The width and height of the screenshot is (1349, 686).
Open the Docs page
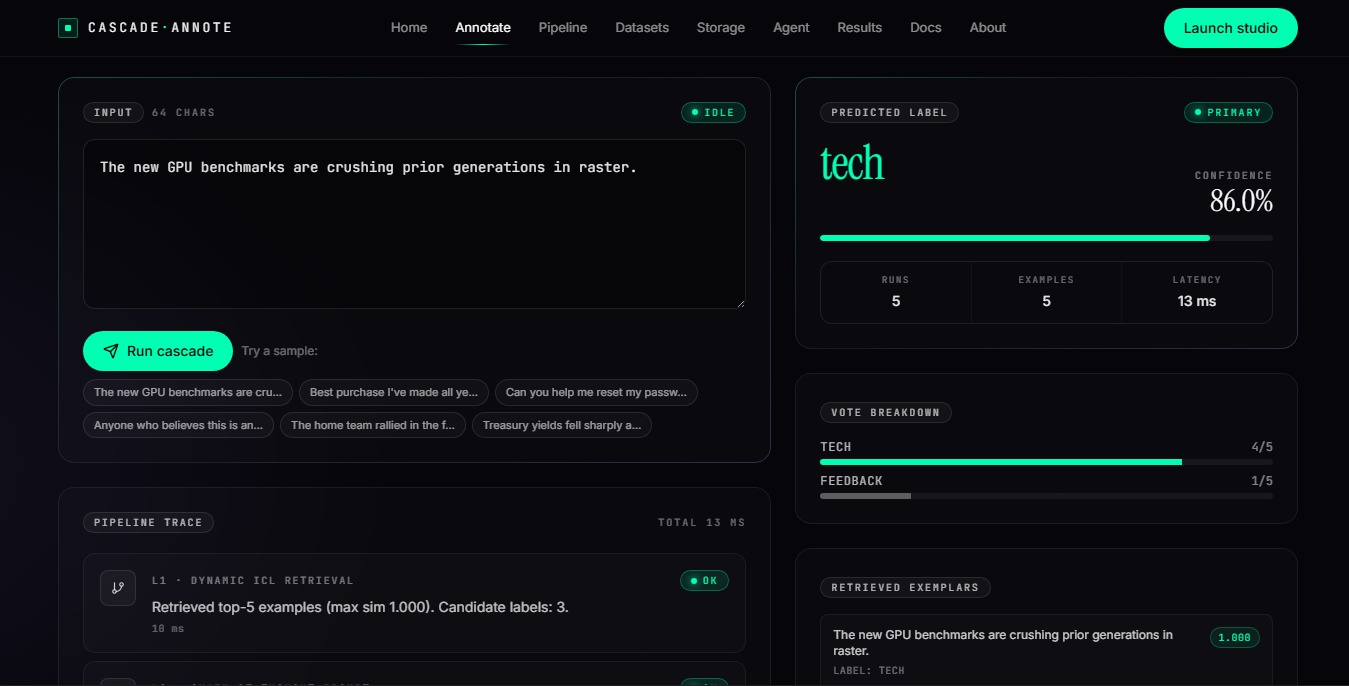click(x=926, y=28)
